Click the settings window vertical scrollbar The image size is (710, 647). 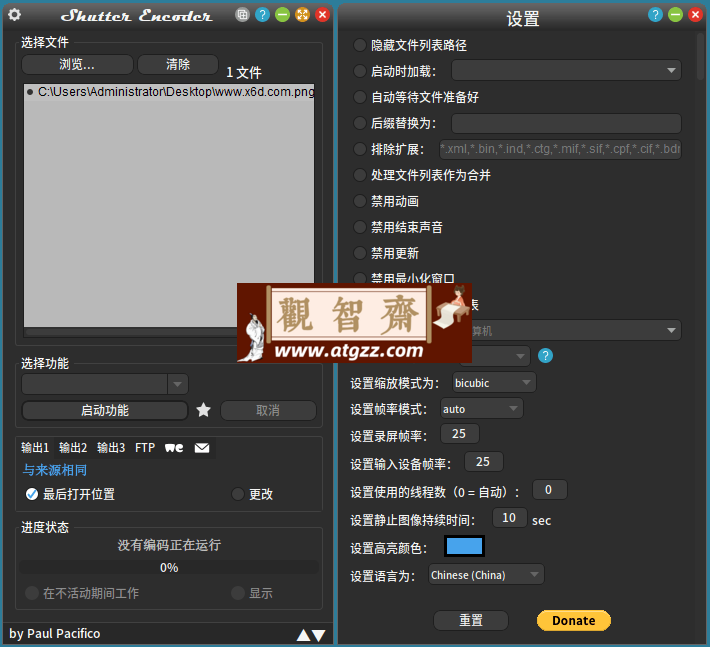(700, 57)
